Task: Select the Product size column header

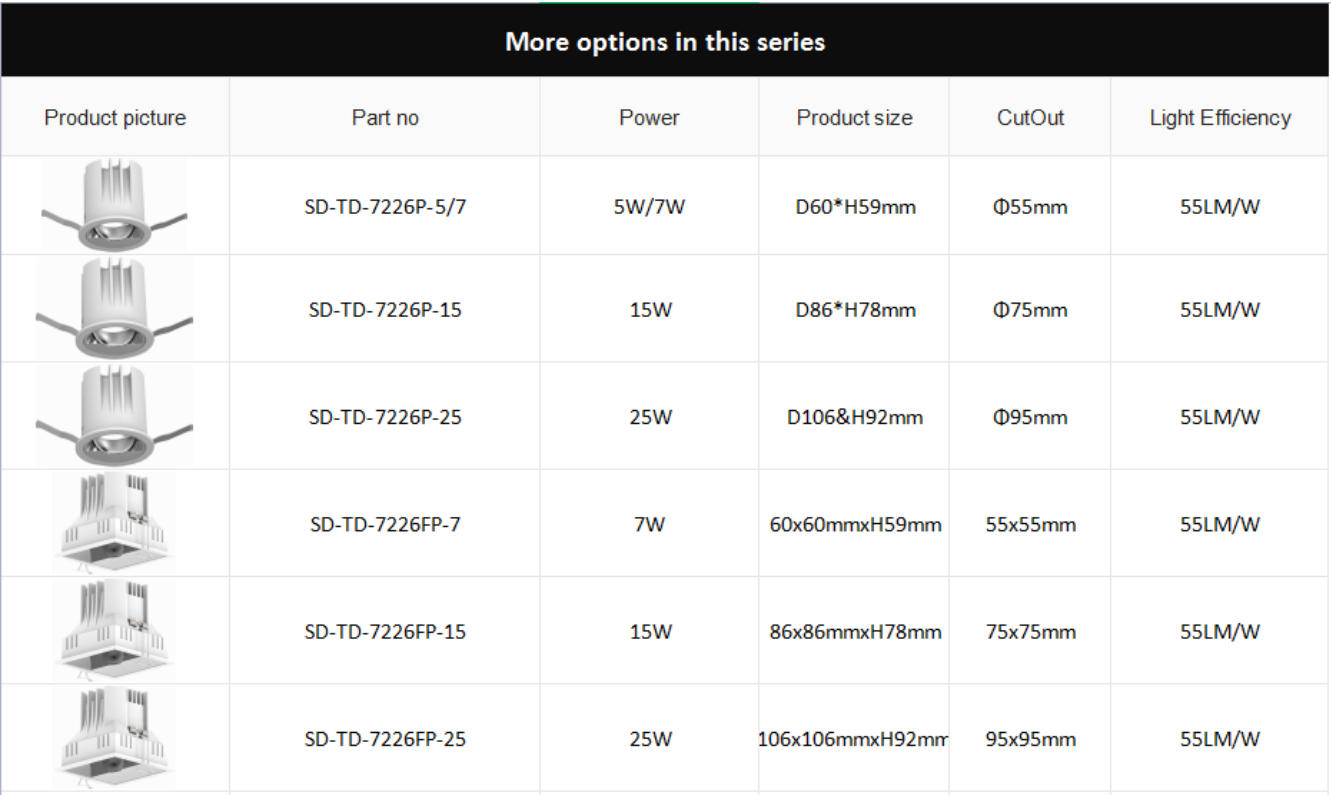Action: pos(854,117)
